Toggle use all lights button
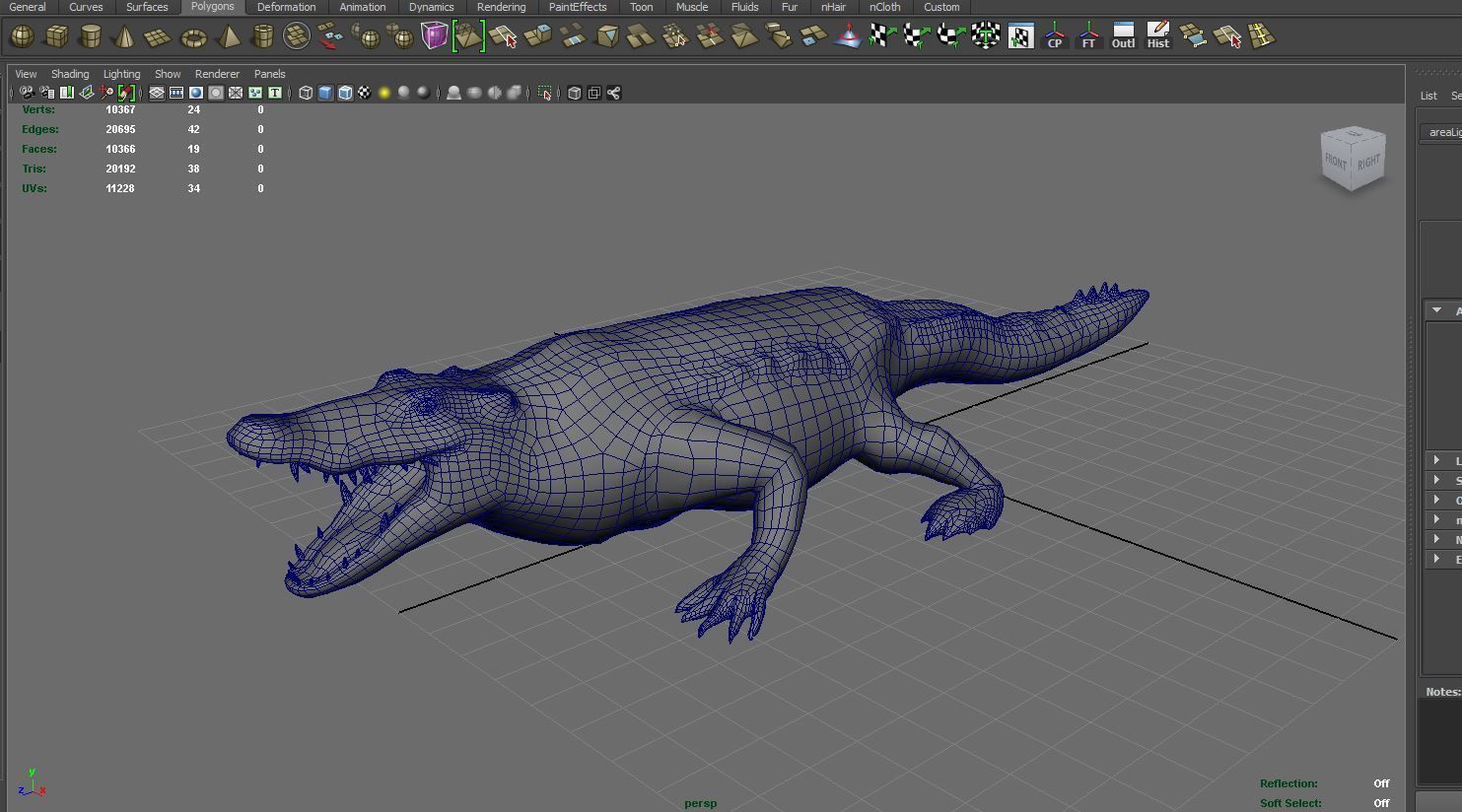 pyautogui.click(x=384, y=93)
